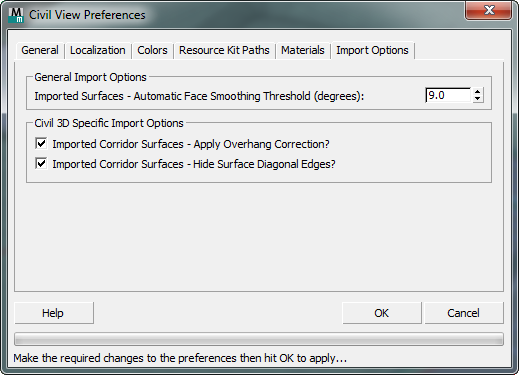Confirm changes with OK button
Viewport: 519px width, 375px height.
382,313
